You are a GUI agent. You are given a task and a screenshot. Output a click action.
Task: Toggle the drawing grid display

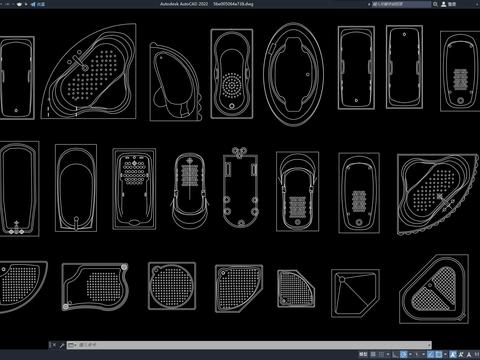click(373, 354)
